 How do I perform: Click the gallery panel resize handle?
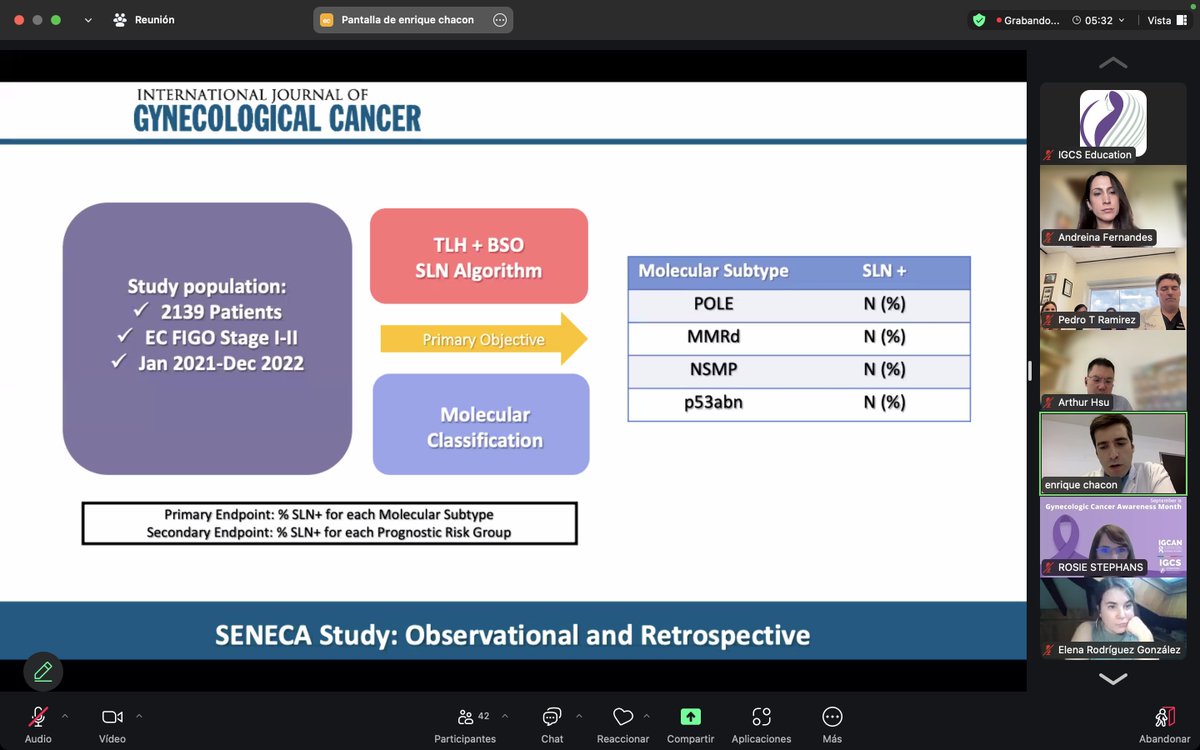(x=1030, y=371)
